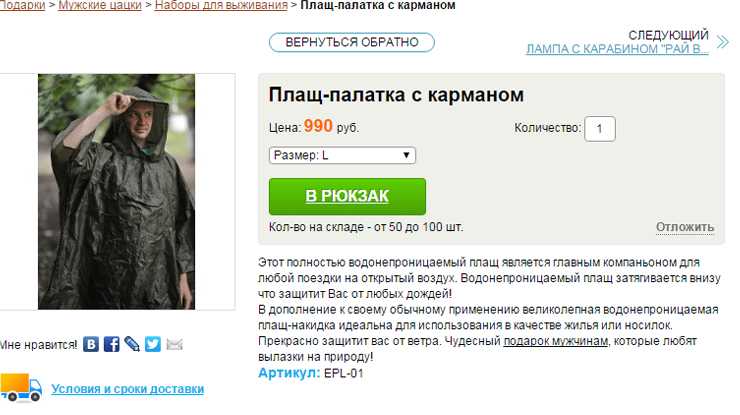Click the Количество quantity field
Screen dimensions: 740x415
click(x=600, y=128)
